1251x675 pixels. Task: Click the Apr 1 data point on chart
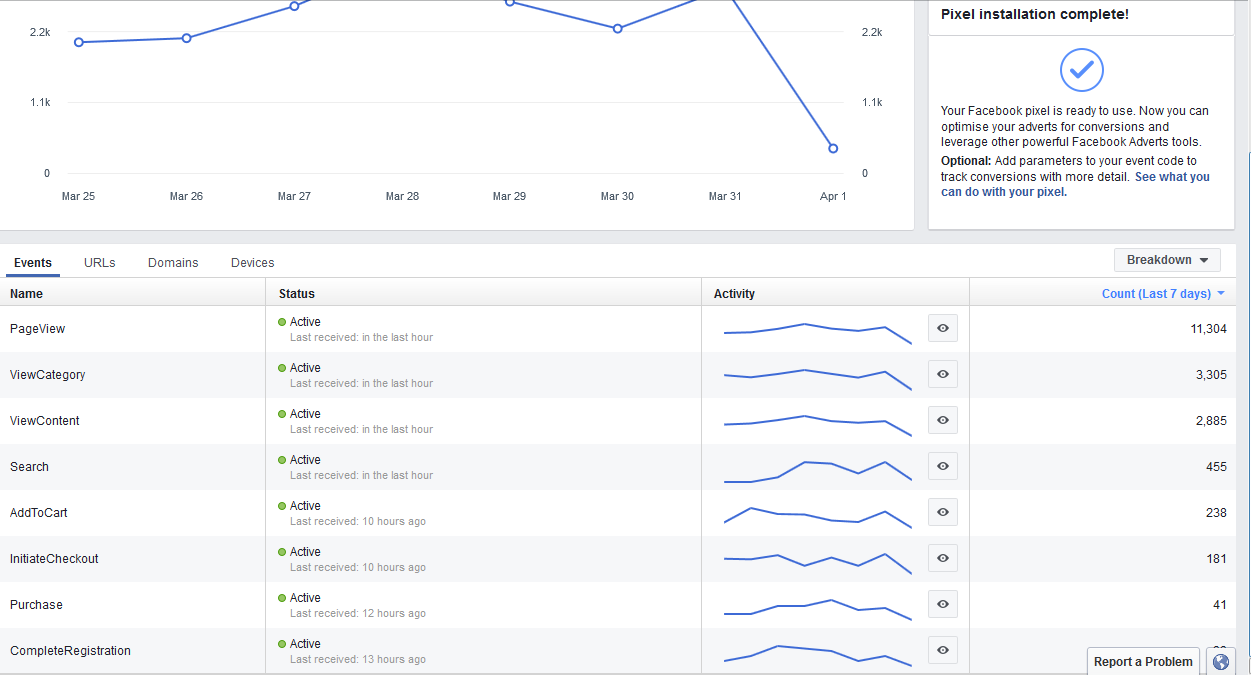pos(833,148)
